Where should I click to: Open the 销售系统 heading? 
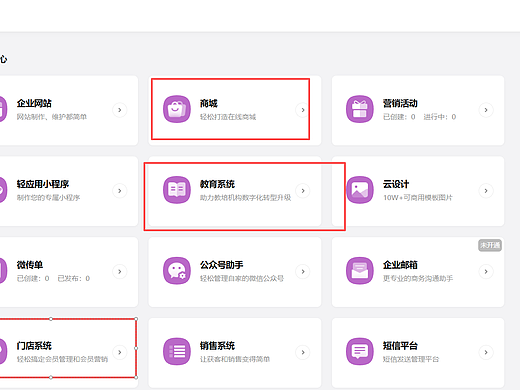click(x=217, y=346)
